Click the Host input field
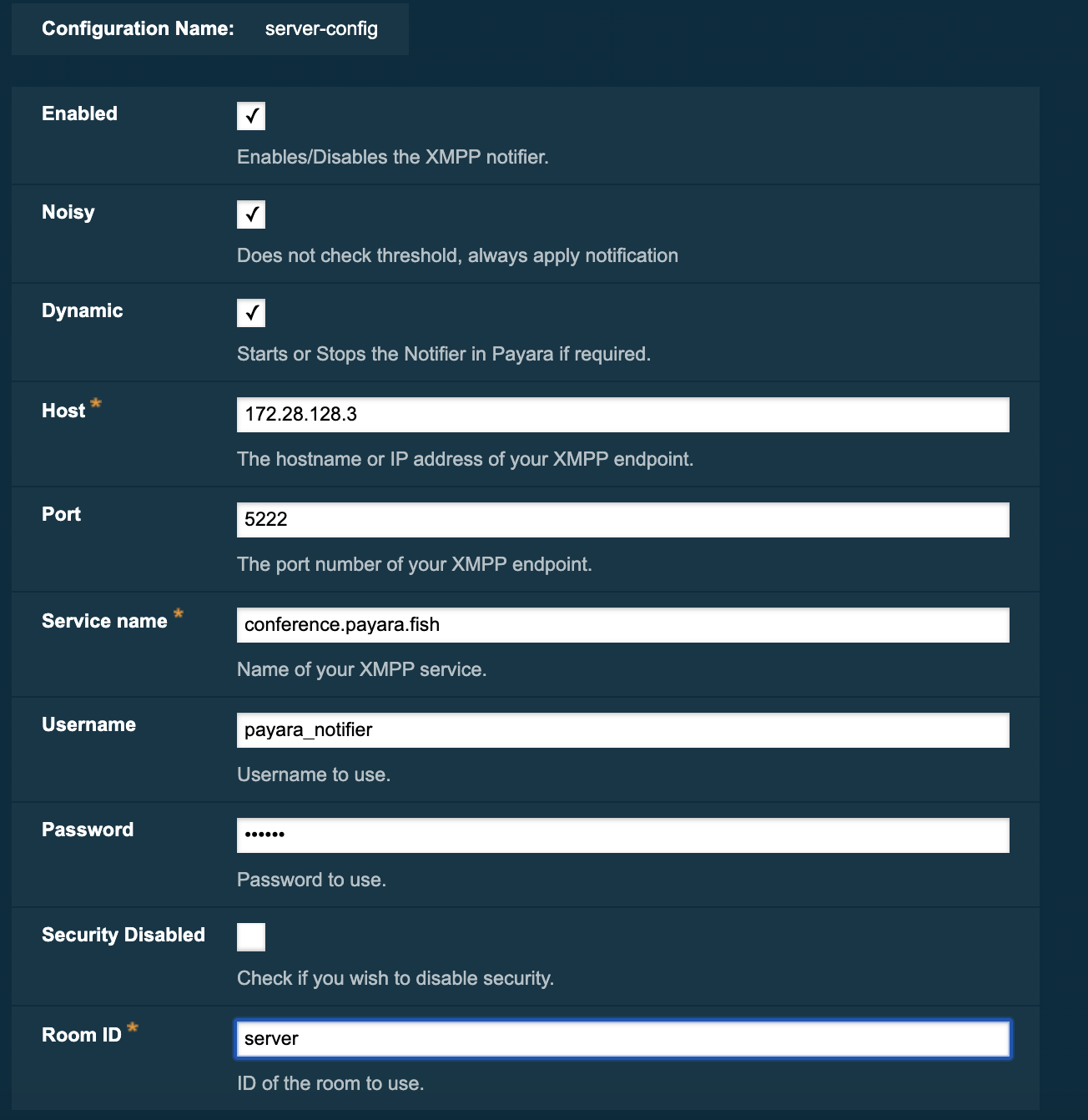This screenshot has height=1120, width=1088. click(x=623, y=413)
